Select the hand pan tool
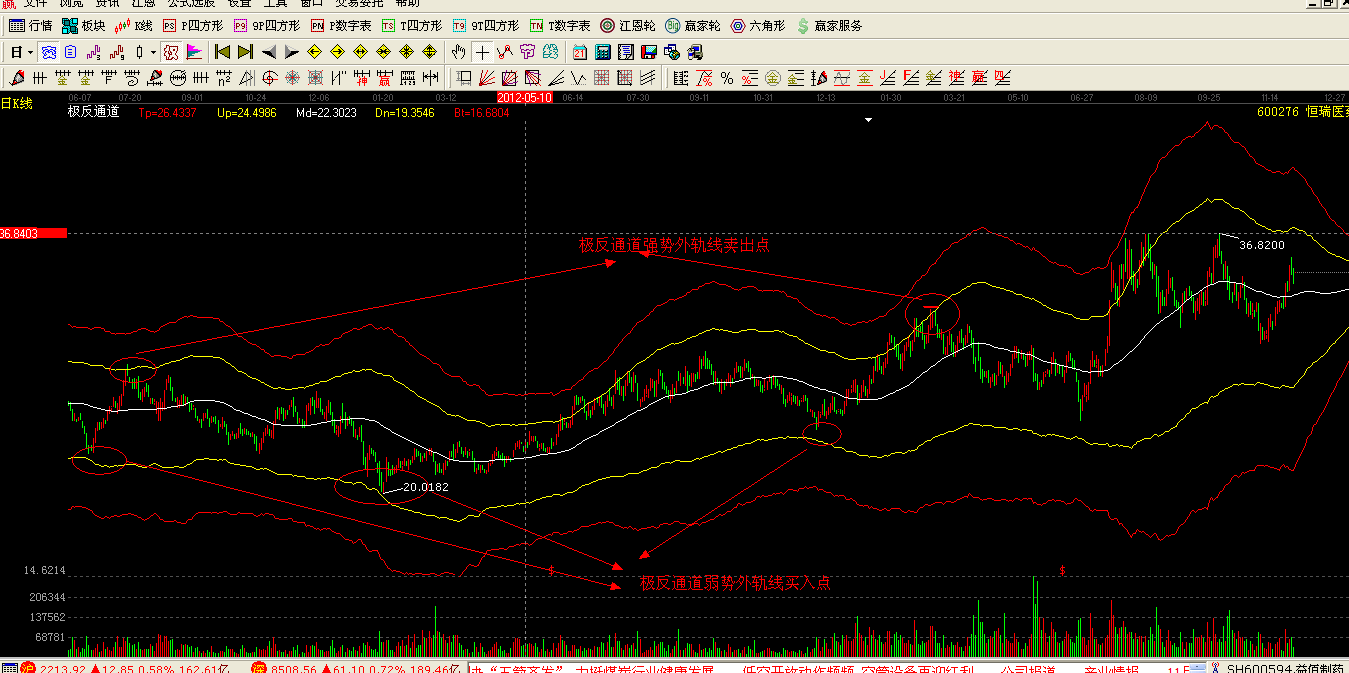Viewport: 1349px width, 673px height. (x=458, y=52)
